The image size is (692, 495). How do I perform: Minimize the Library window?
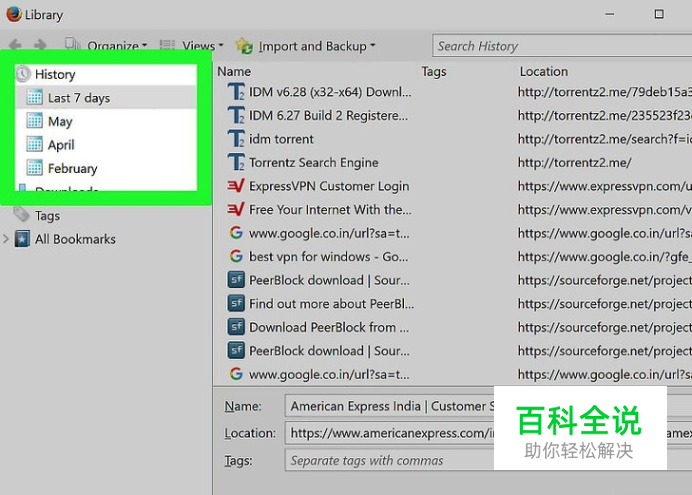coord(610,14)
